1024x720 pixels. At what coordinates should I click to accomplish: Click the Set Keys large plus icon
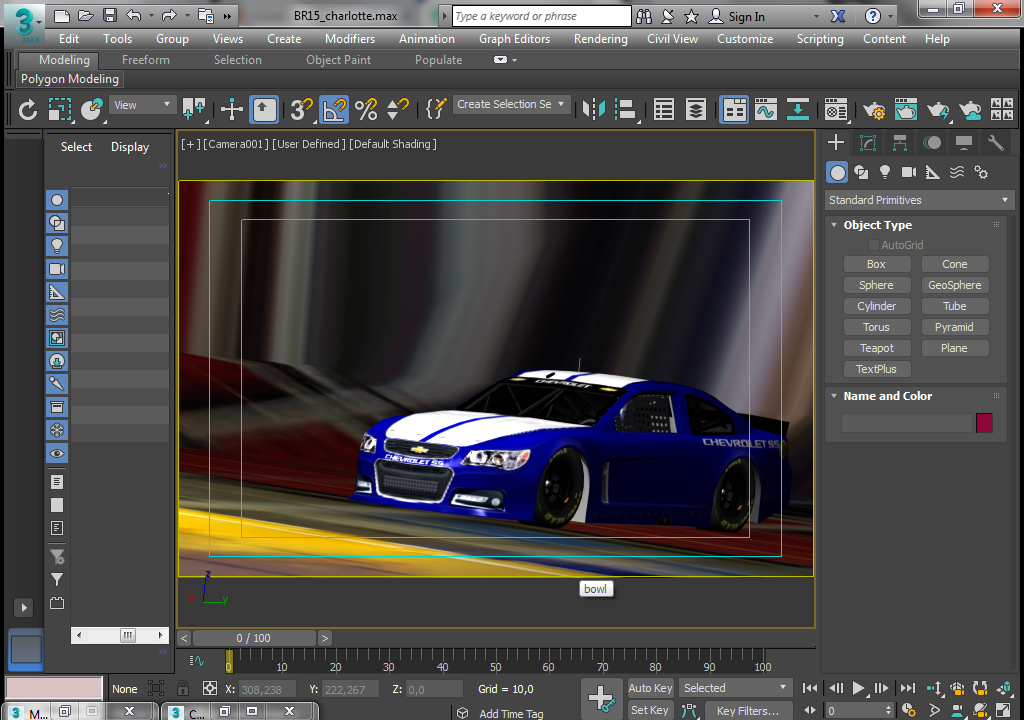coord(601,698)
